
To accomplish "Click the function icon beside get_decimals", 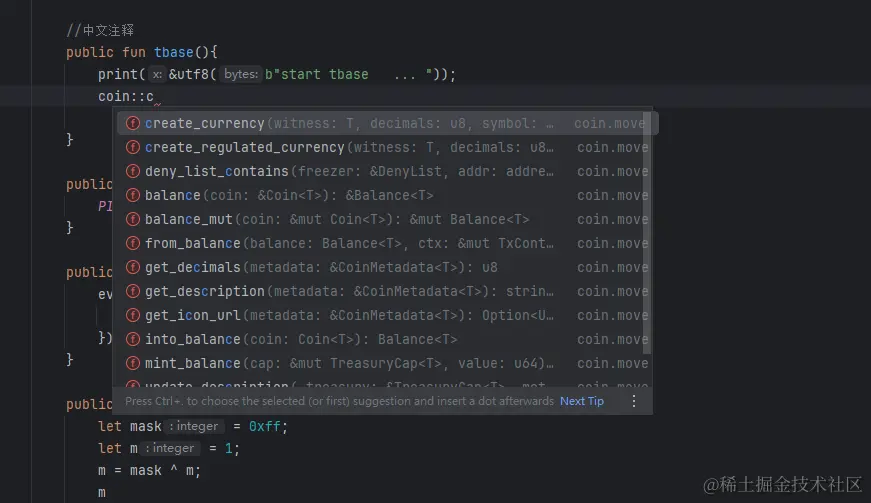I will pyautogui.click(x=133, y=267).
